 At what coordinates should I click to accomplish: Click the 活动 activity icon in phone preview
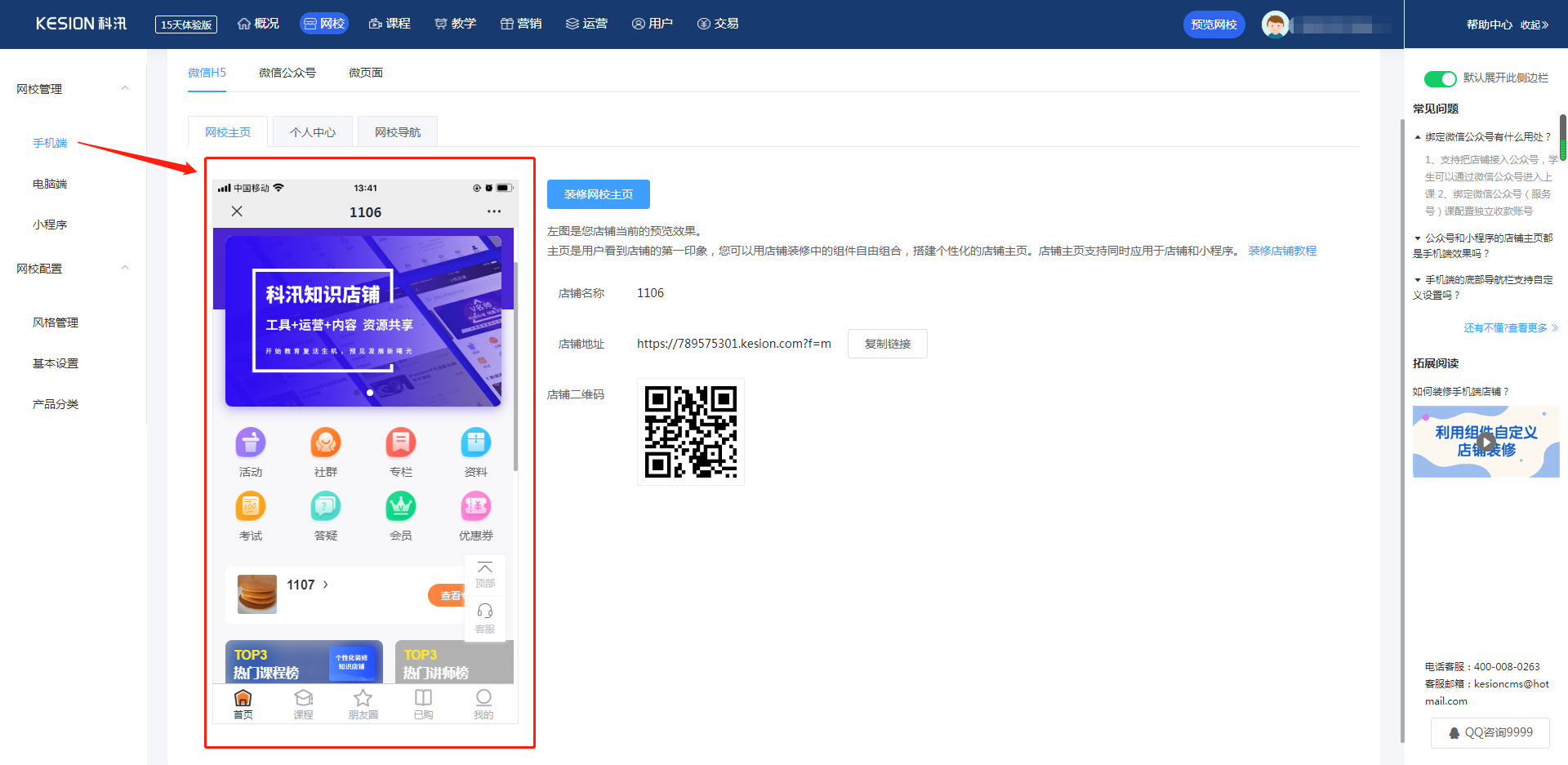pyautogui.click(x=251, y=443)
